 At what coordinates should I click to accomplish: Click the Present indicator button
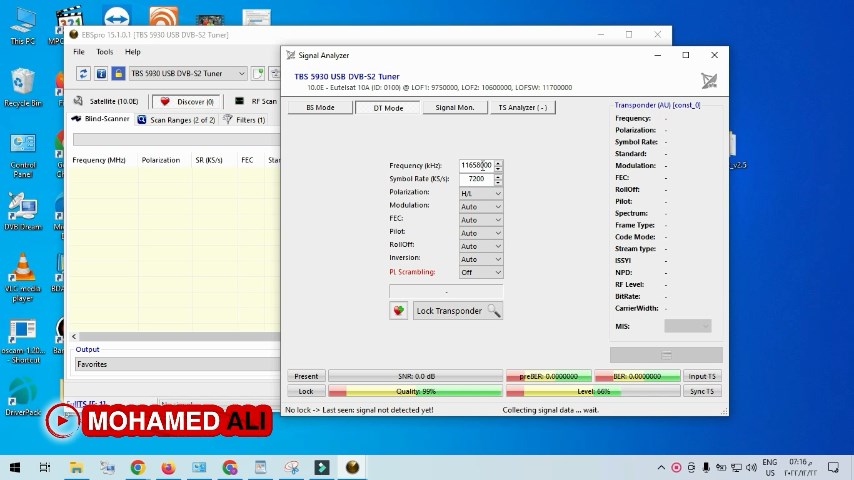306,376
